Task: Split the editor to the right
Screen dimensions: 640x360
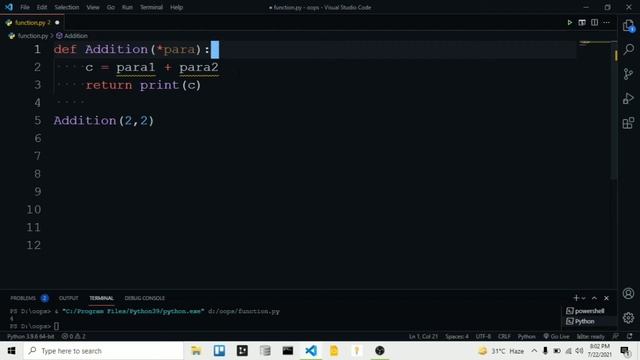Action: tap(594, 22)
